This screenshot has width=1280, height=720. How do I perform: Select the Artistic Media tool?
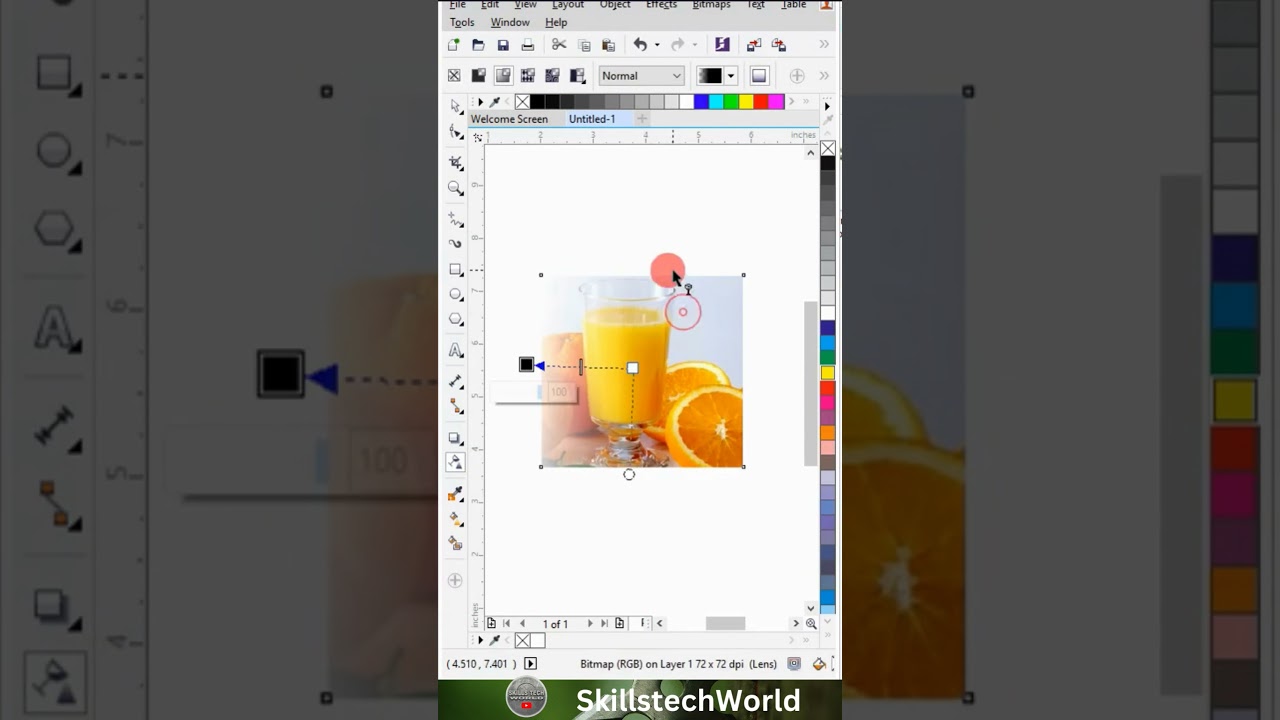pos(456,244)
